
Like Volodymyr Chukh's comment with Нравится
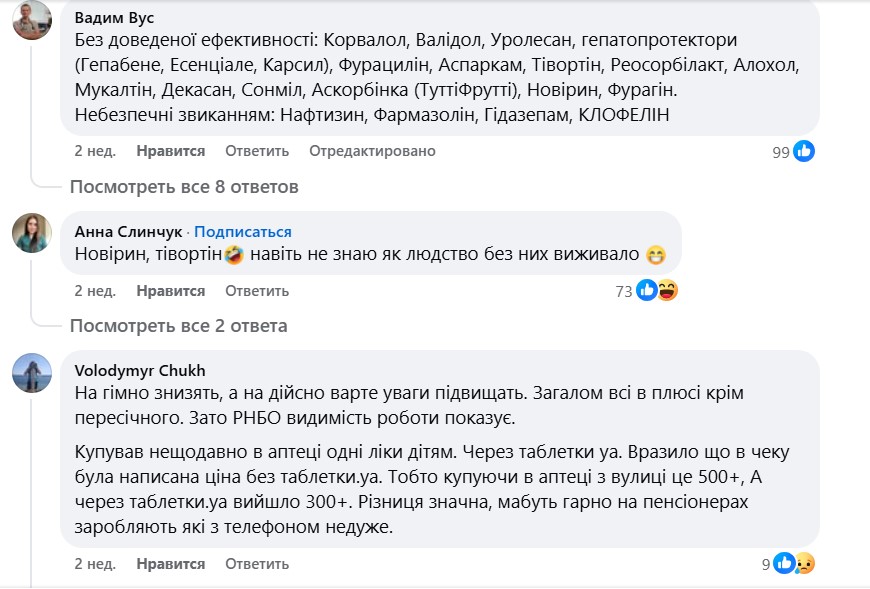click(171, 563)
